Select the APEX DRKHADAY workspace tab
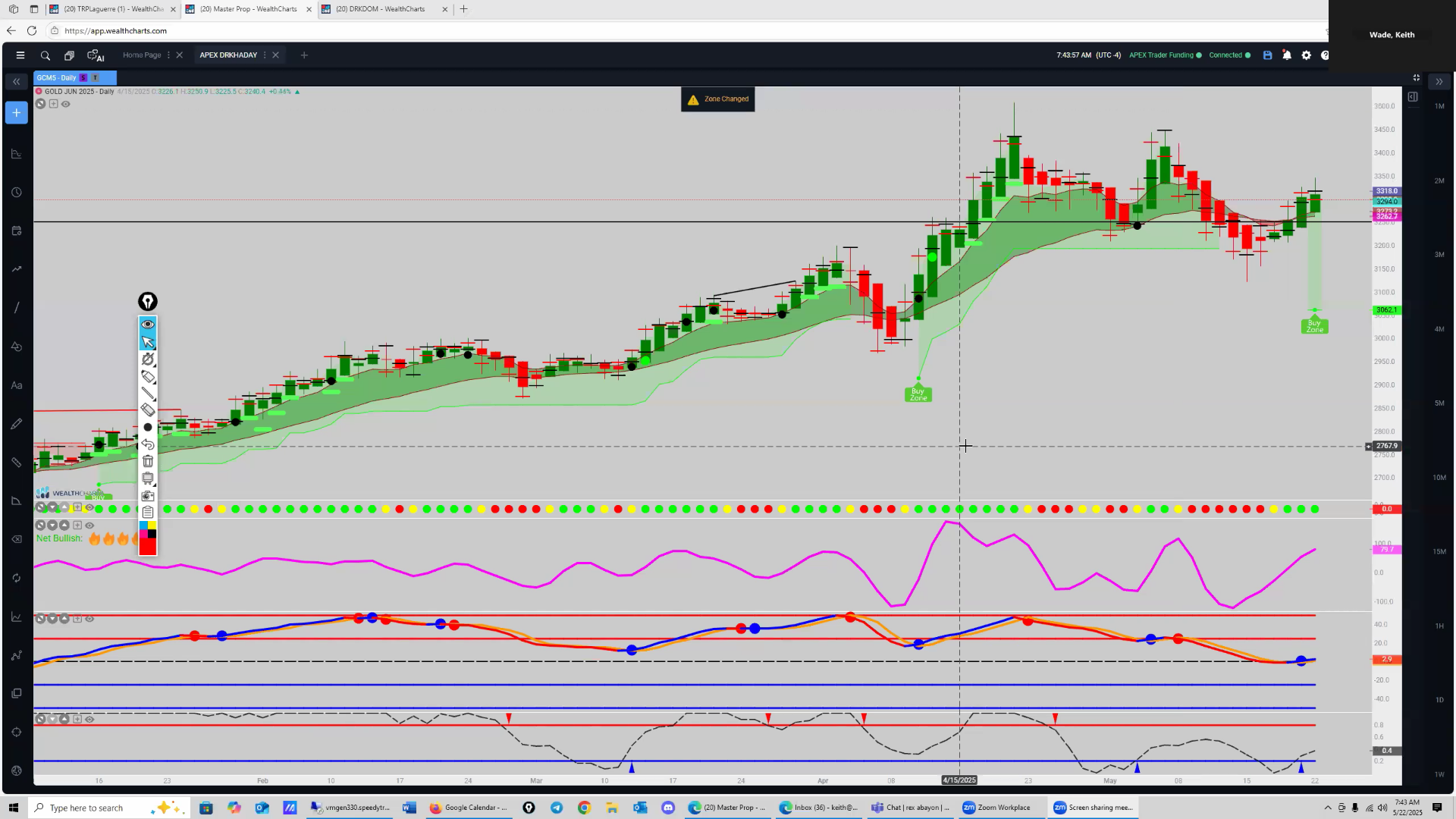This screenshot has height=819, width=1456. click(228, 55)
